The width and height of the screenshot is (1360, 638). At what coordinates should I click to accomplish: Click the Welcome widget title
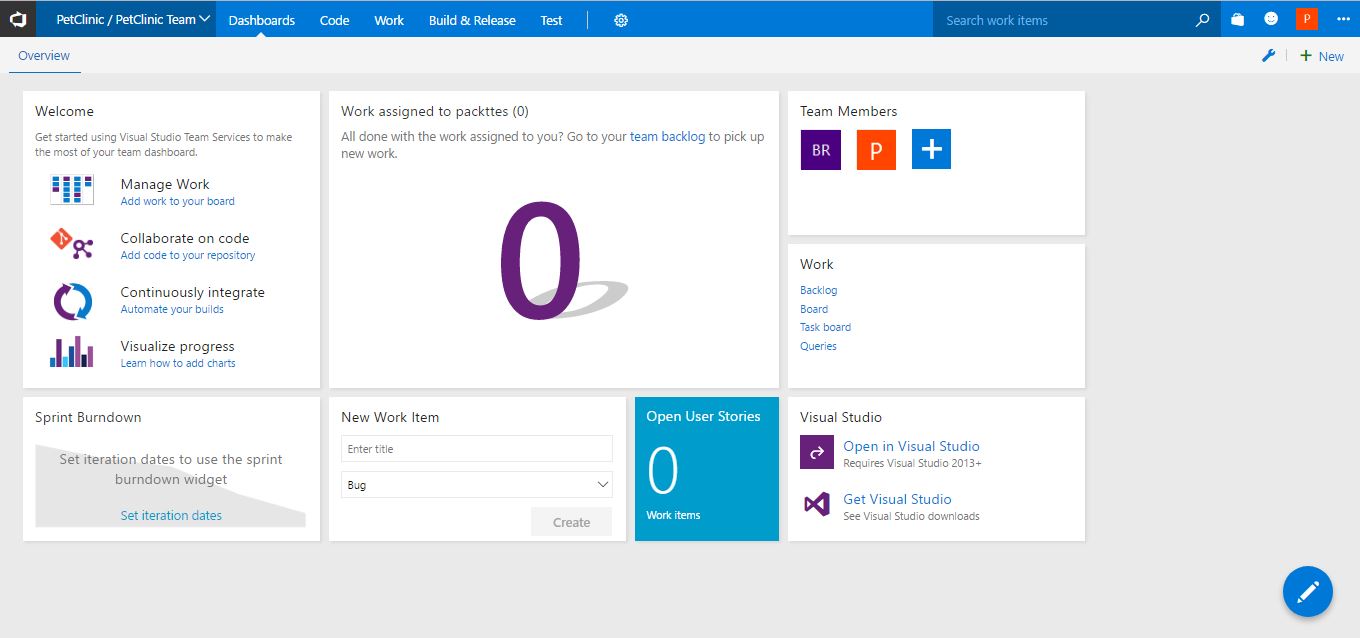[x=64, y=111]
